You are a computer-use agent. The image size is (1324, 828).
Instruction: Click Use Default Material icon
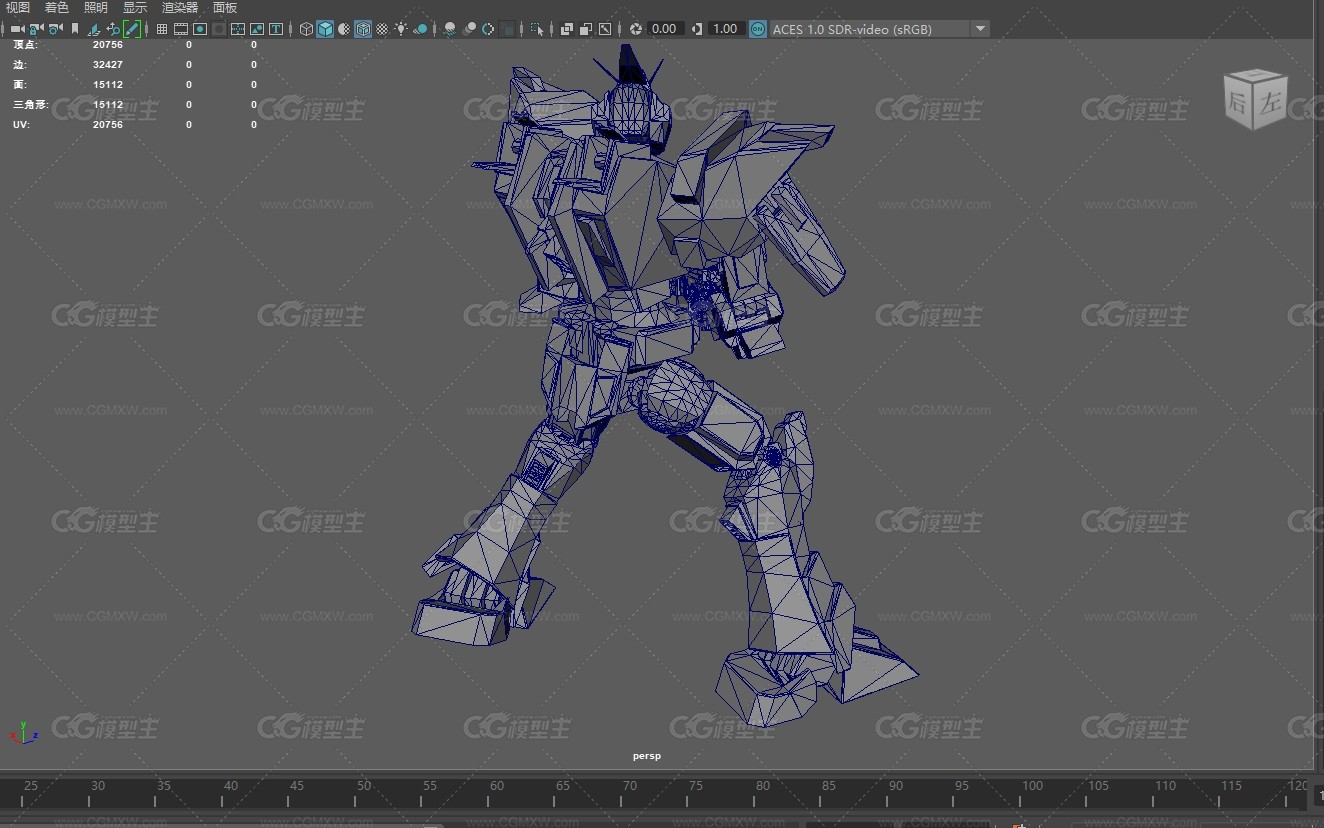(x=344, y=29)
